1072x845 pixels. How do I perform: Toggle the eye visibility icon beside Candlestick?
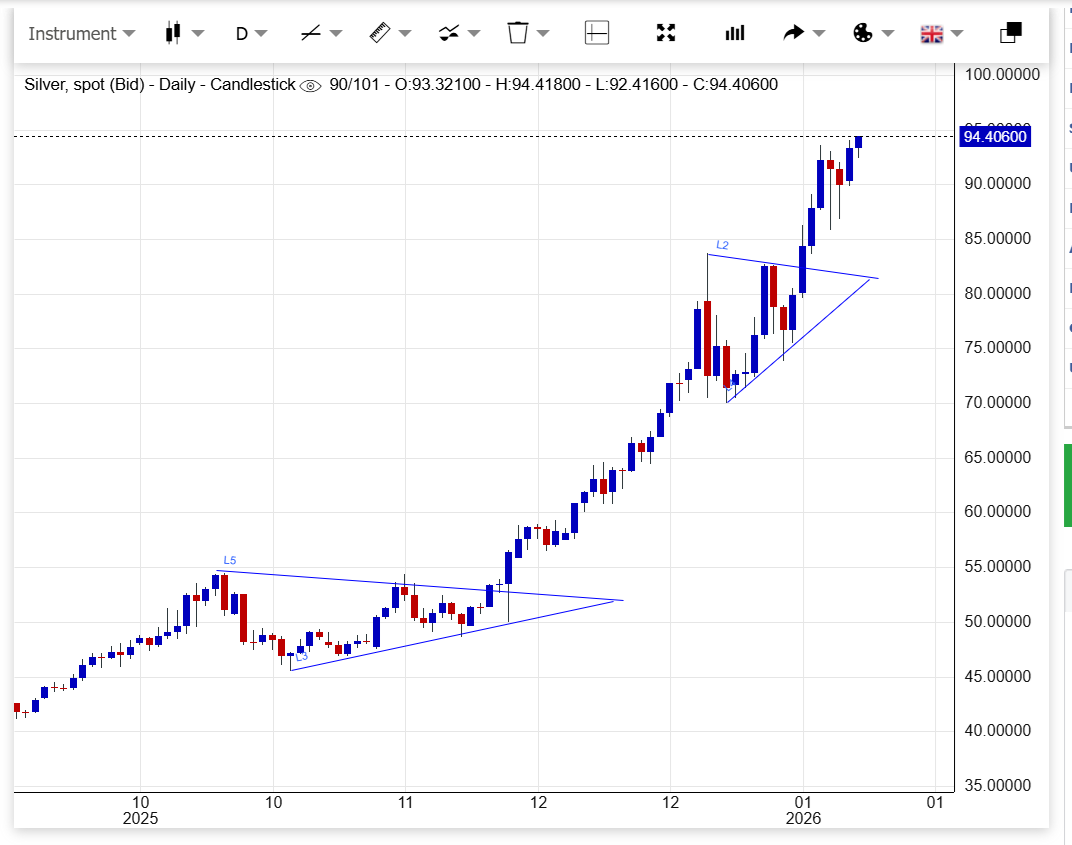point(311,85)
